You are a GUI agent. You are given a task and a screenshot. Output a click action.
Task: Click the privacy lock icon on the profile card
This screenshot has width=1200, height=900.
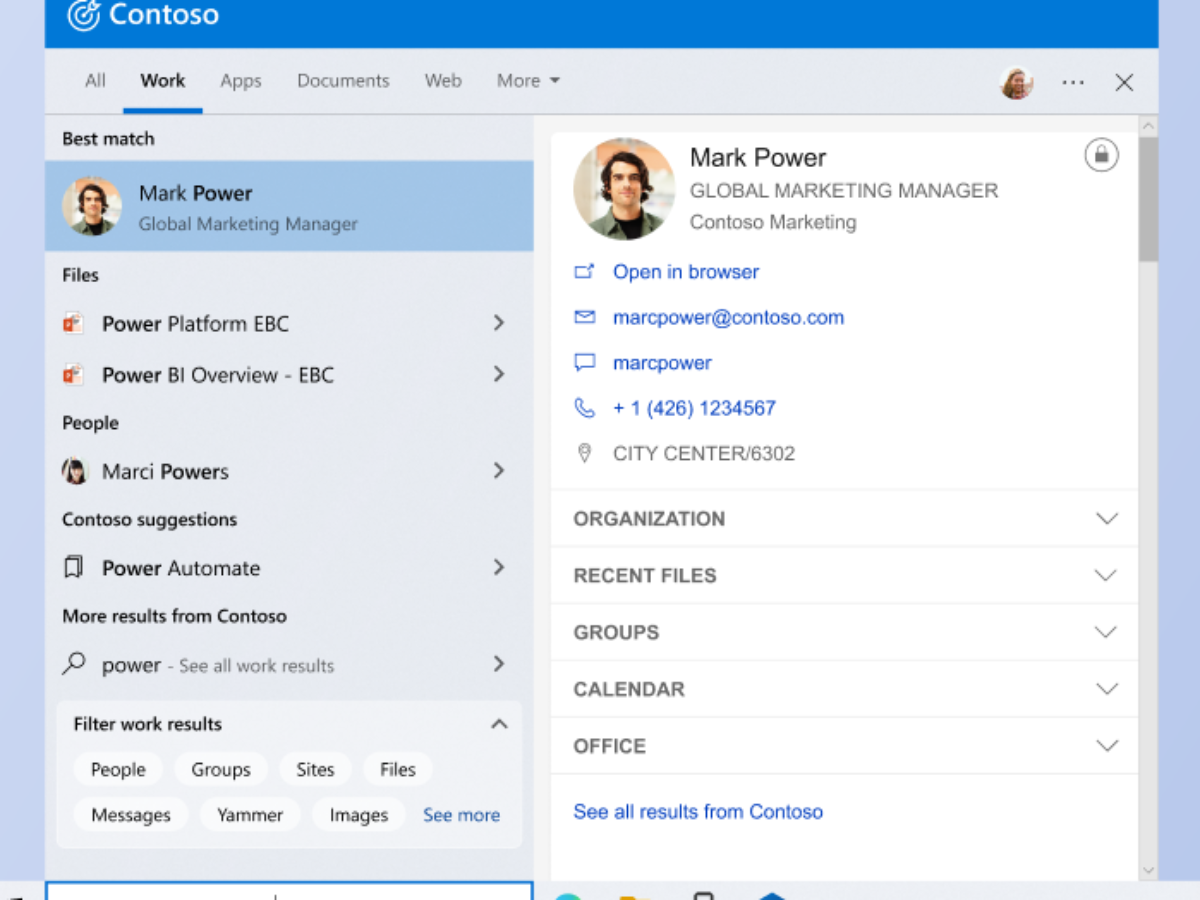(1101, 155)
